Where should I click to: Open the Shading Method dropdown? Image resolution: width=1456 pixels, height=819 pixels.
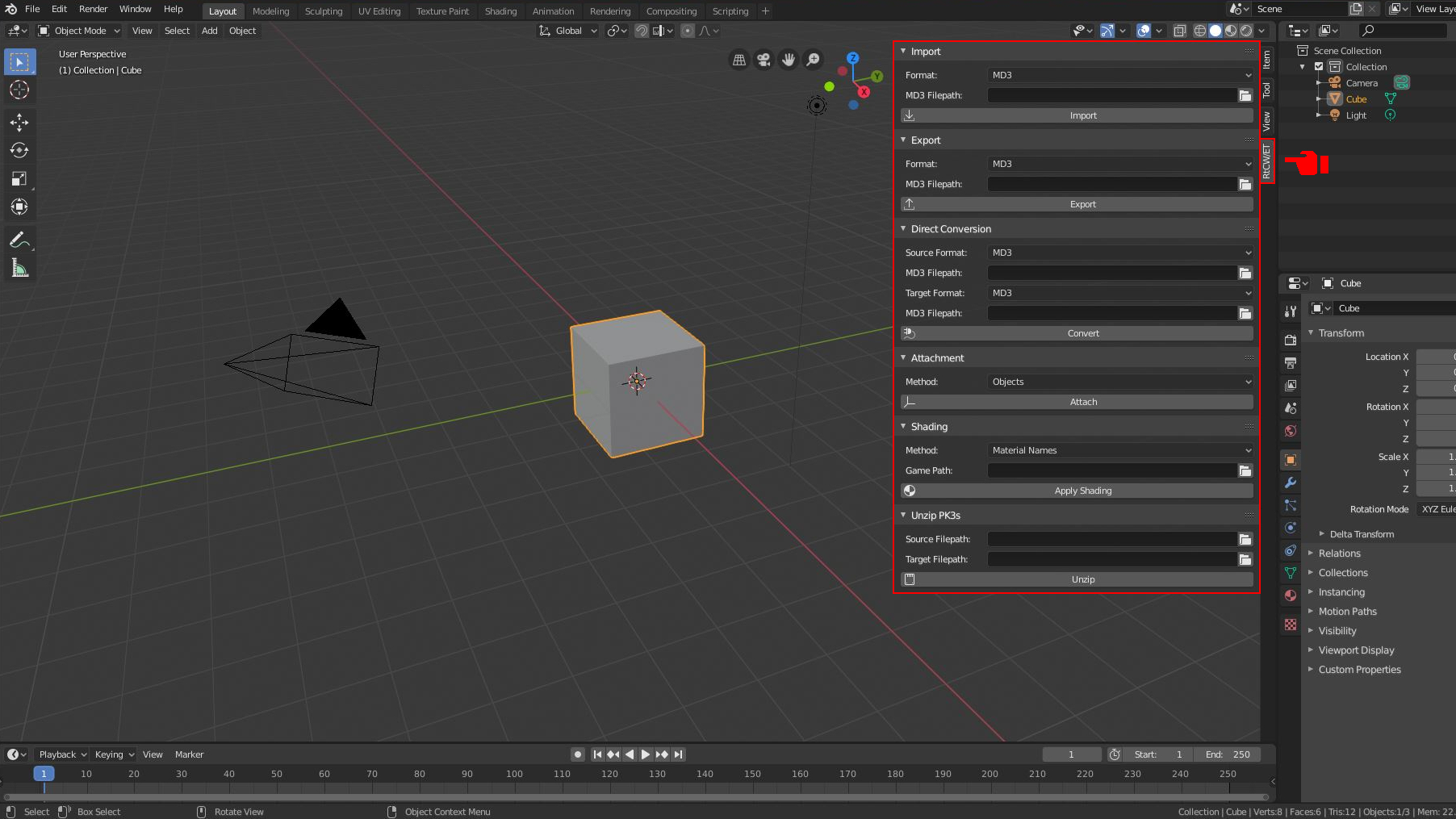coord(1121,450)
